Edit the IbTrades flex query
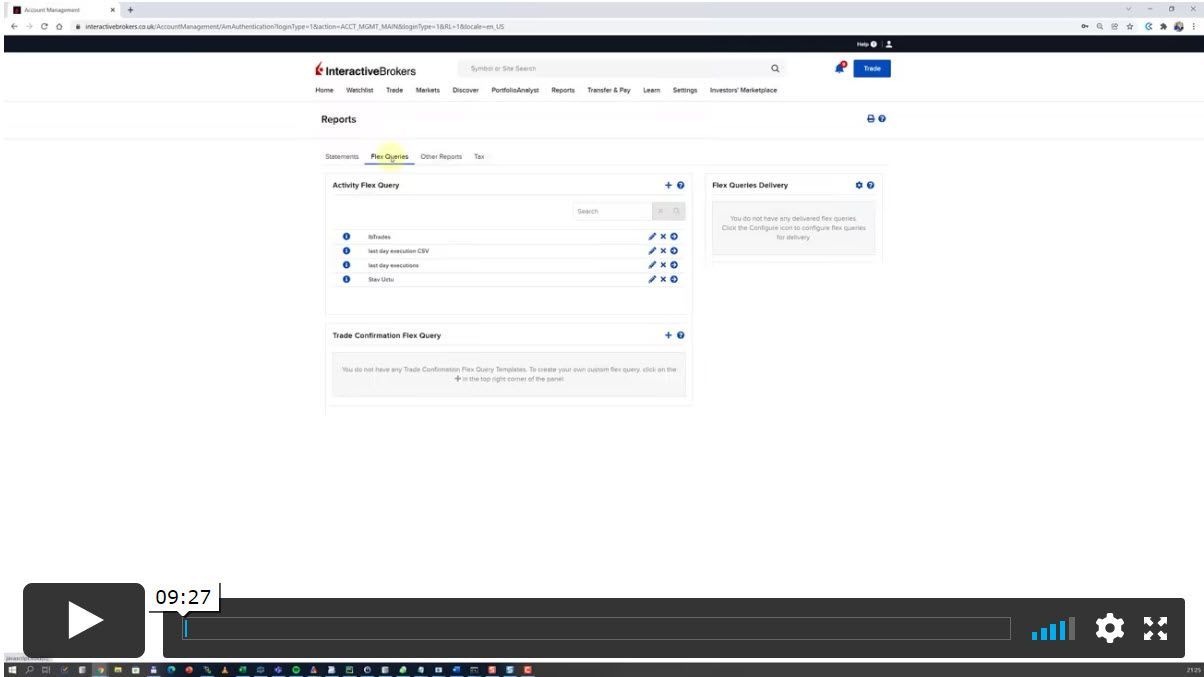1204x677 pixels. (652, 237)
